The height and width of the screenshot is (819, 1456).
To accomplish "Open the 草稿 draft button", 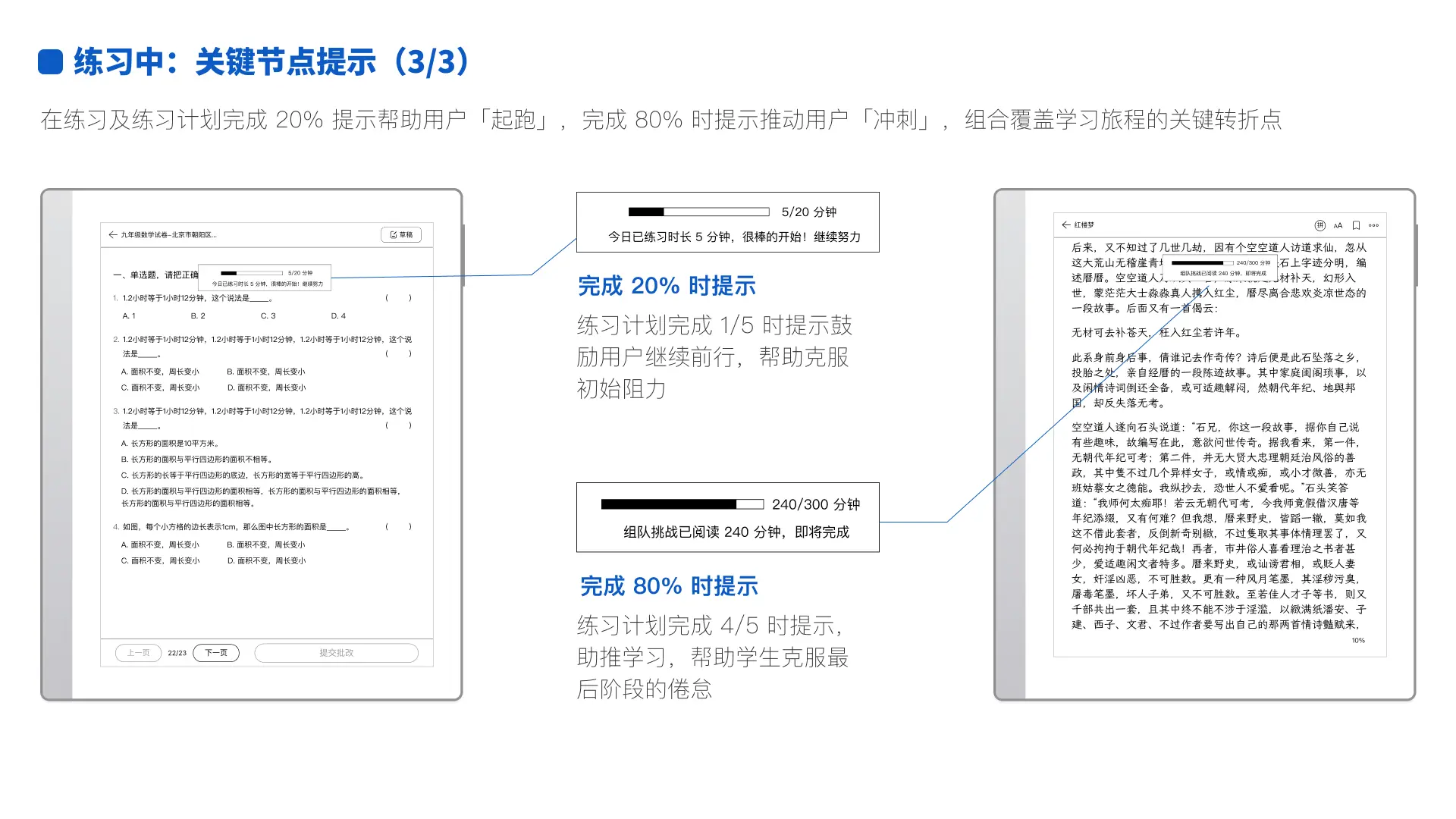I will pos(401,235).
